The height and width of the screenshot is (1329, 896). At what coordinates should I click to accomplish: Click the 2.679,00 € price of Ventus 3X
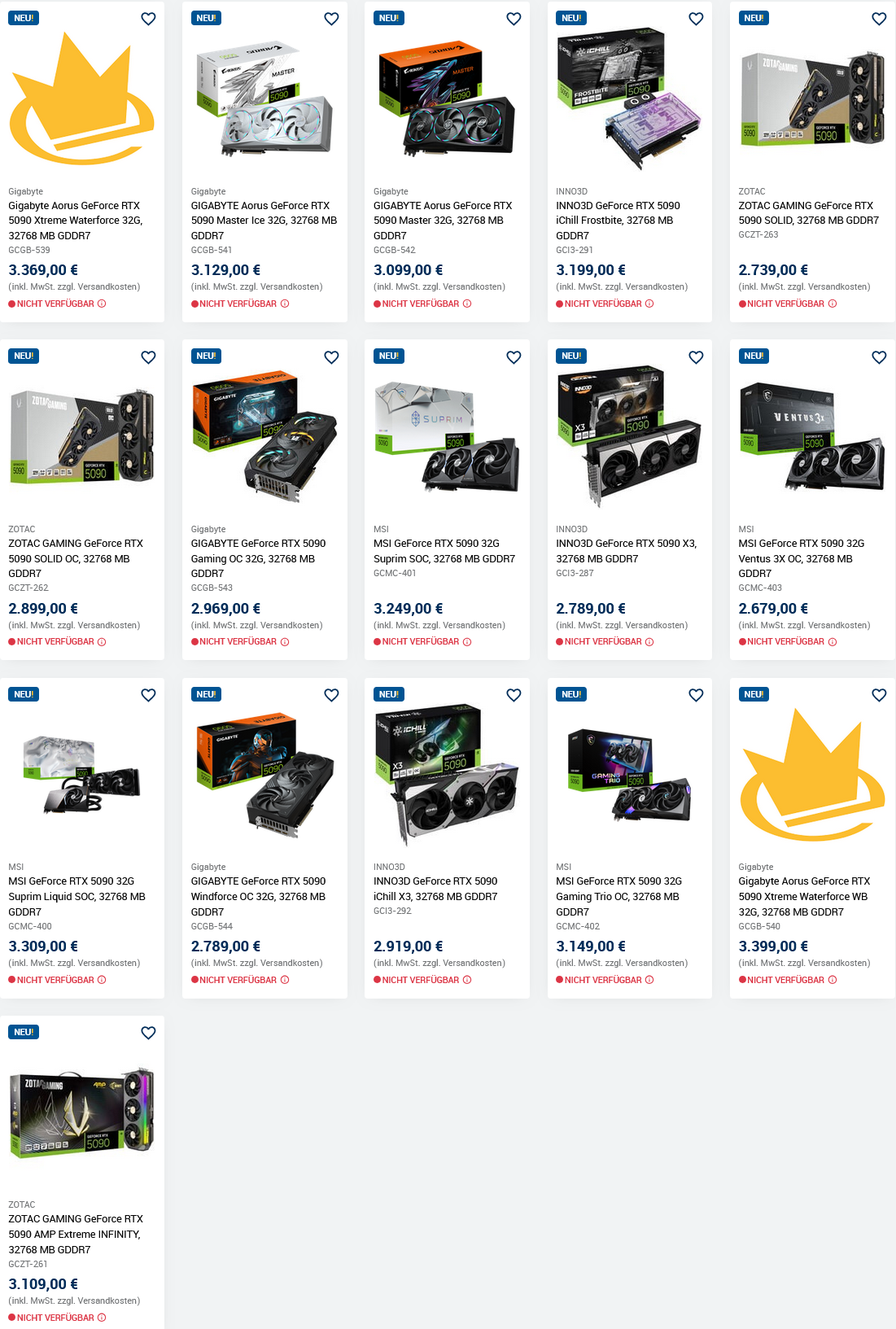[773, 608]
